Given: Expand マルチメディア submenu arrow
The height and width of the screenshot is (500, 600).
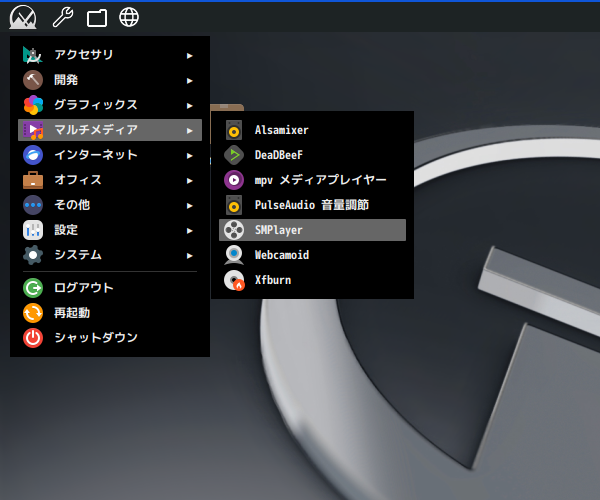Looking at the screenshot, I should pos(189,131).
